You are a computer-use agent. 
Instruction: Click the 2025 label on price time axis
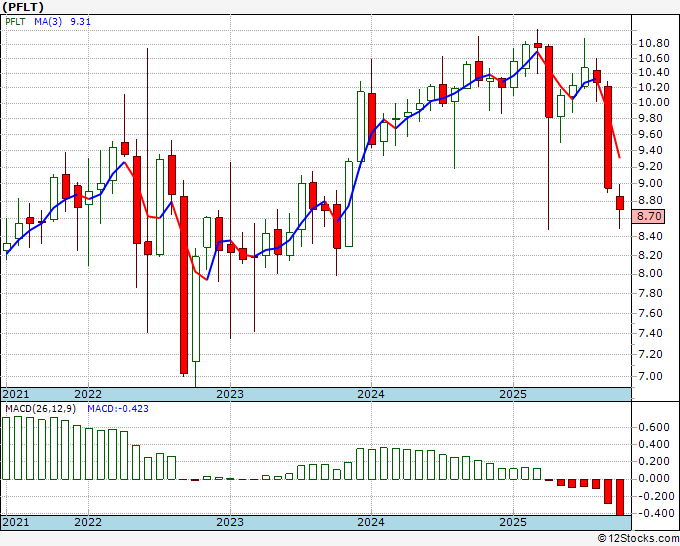click(x=513, y=394)
